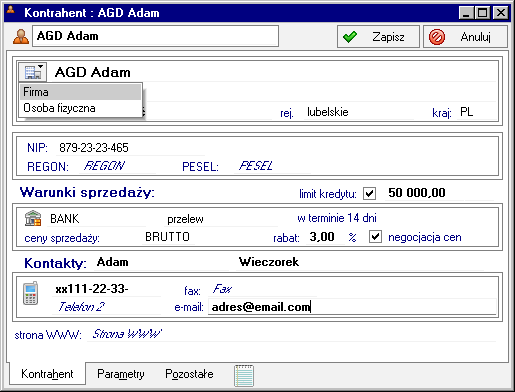
Task: Click the Strona WWW placeholder field
Action: [x=292, y=334]
